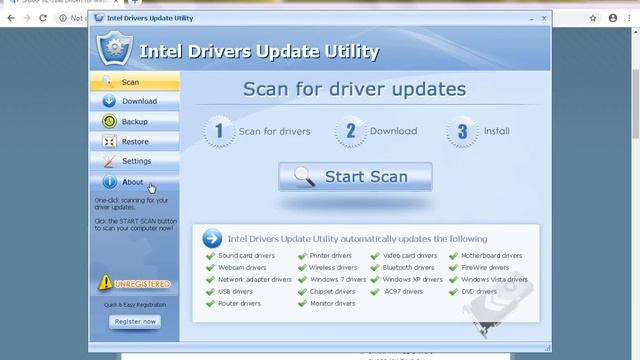The height and width of the screenshot is (360, 640).
Task: Open a new browser tab
Action: coord(135,2)
